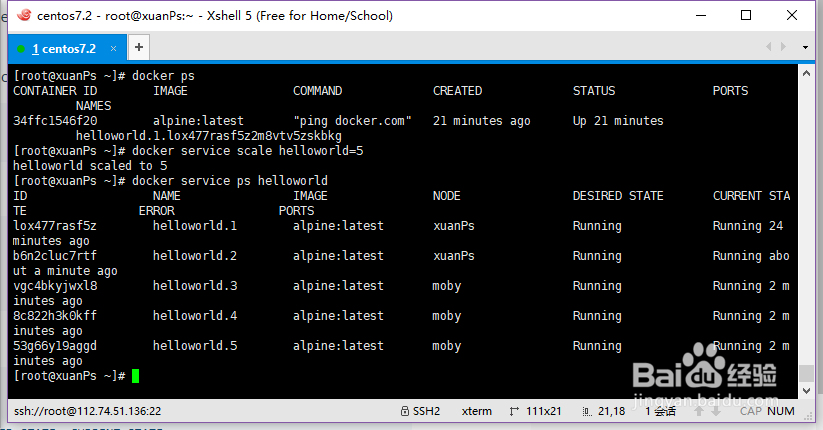
Task: Click the xterm terminal type label
Action: tap(476, 411)
